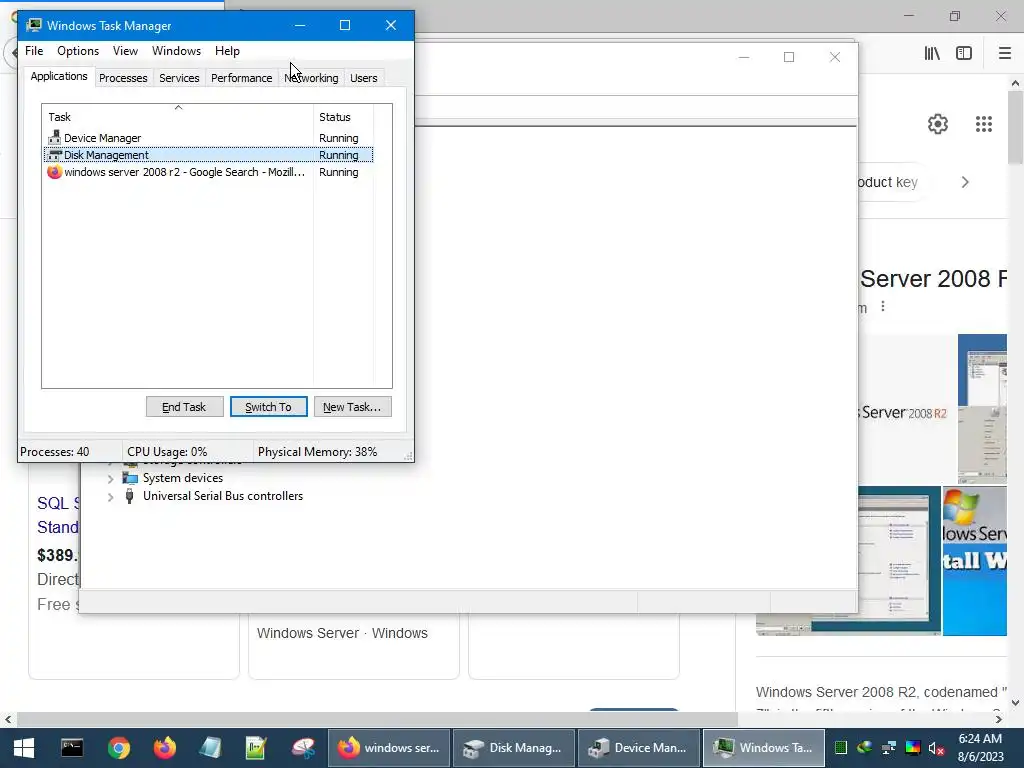Click CPU Usage: 0% in status bar
The height and width of the screenshot is (768, 1024).
coord(167,452)
